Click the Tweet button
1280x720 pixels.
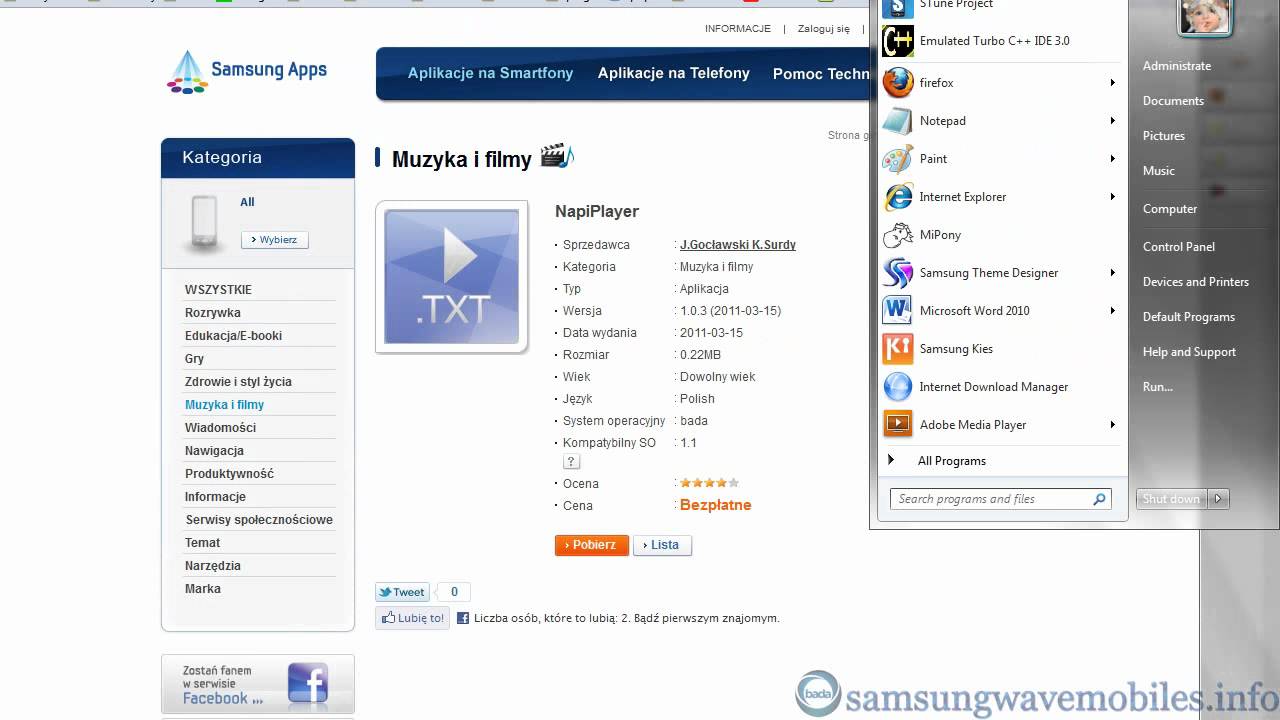pyautogui.click(x=402, y=592)
